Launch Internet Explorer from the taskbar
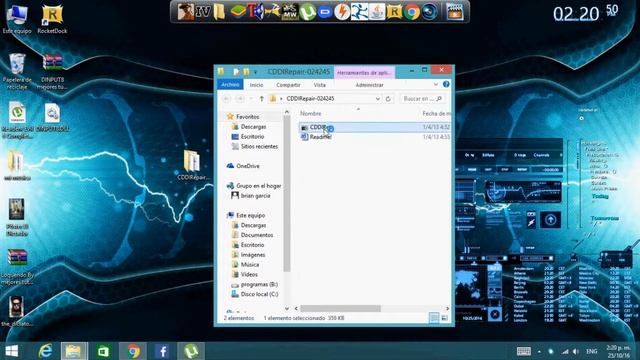The width and height of the screenshot is (640, 360). pos(45,351)
